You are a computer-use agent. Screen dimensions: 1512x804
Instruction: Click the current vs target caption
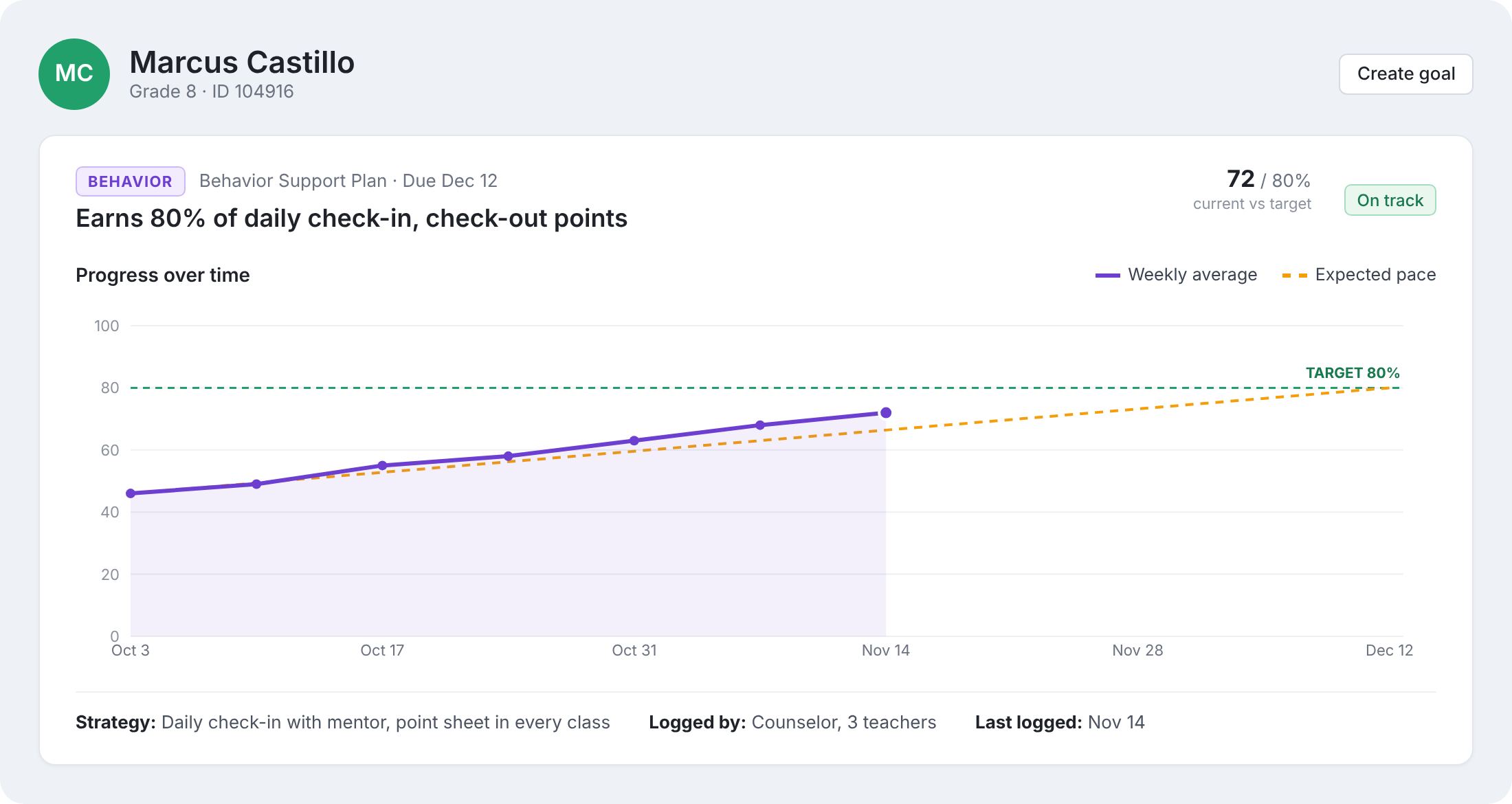[x=1252, y=204]
